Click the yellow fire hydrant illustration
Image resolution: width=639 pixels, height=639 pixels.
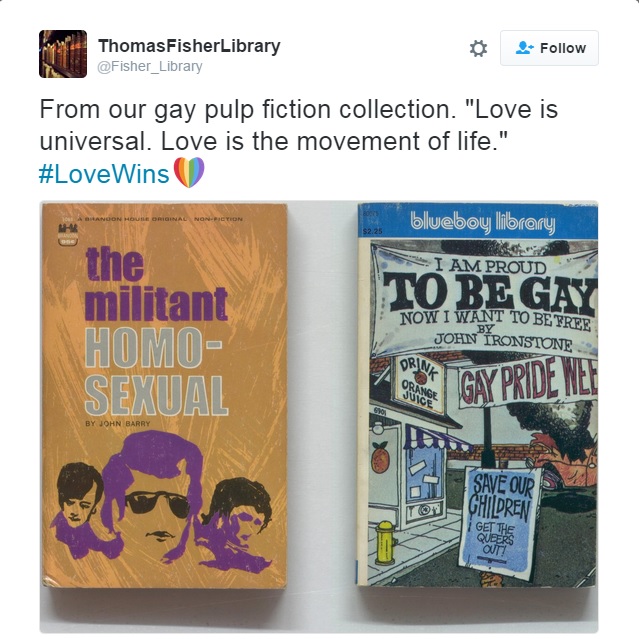(x=385, y=542)
